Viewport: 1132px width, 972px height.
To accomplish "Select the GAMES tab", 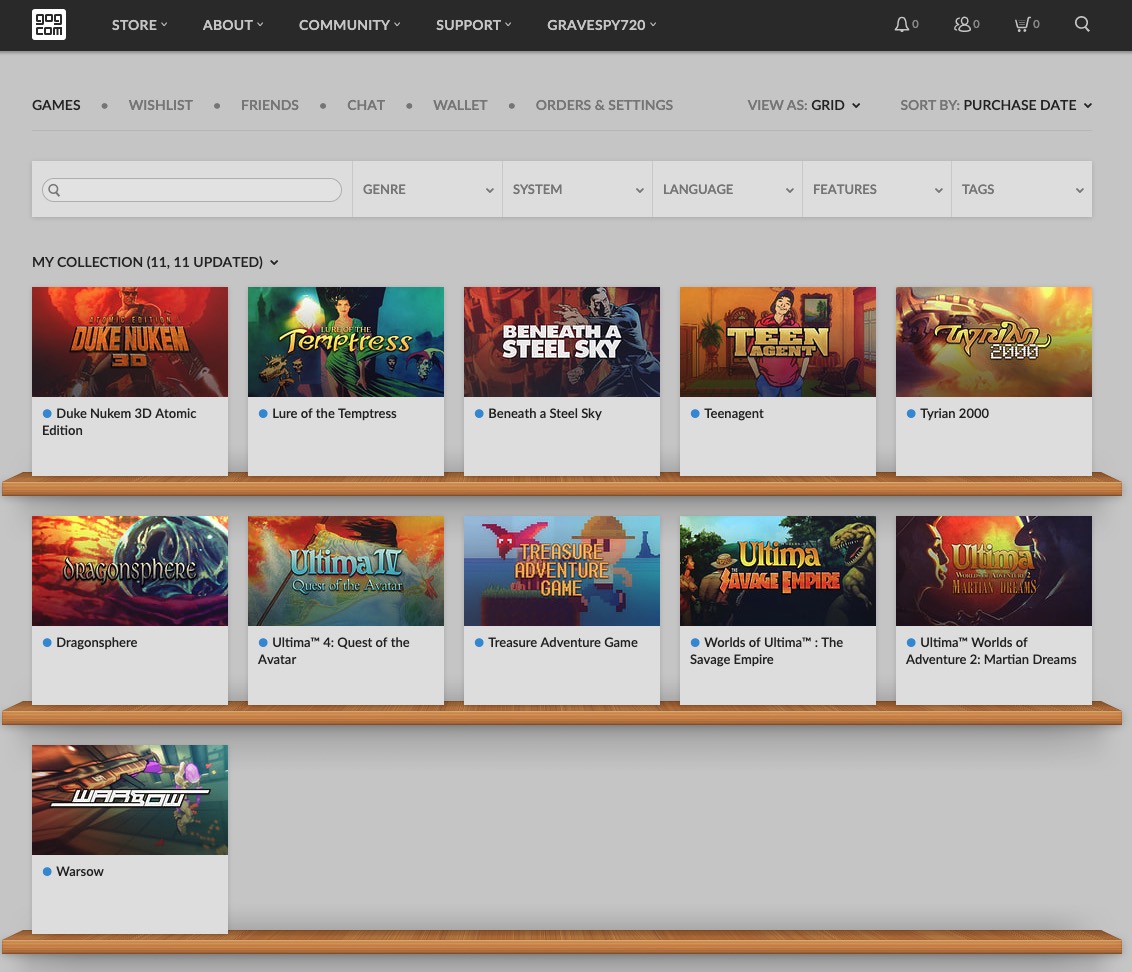I will (56, 105).
